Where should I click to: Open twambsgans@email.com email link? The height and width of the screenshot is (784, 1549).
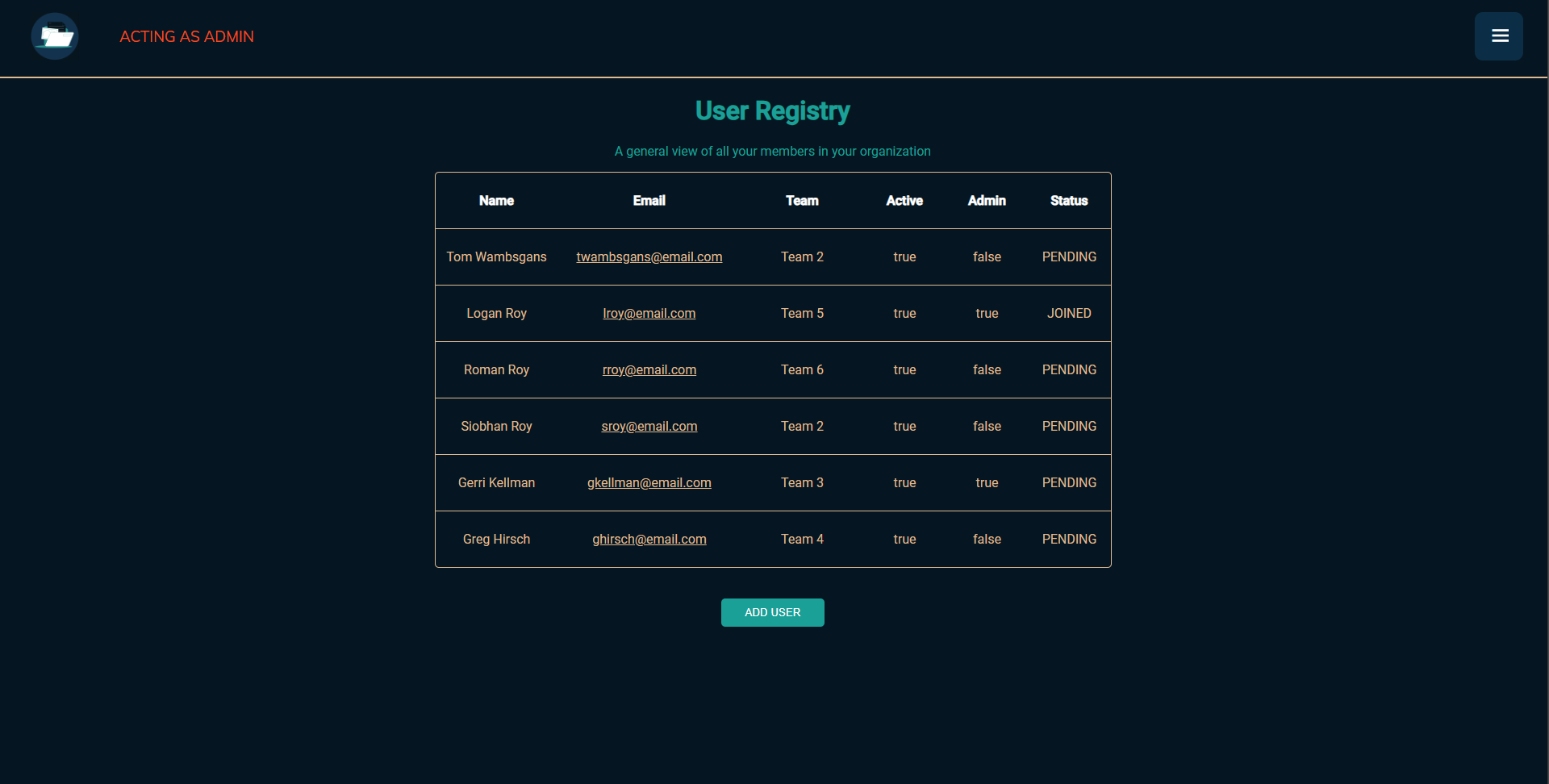(x=649, y=256)
